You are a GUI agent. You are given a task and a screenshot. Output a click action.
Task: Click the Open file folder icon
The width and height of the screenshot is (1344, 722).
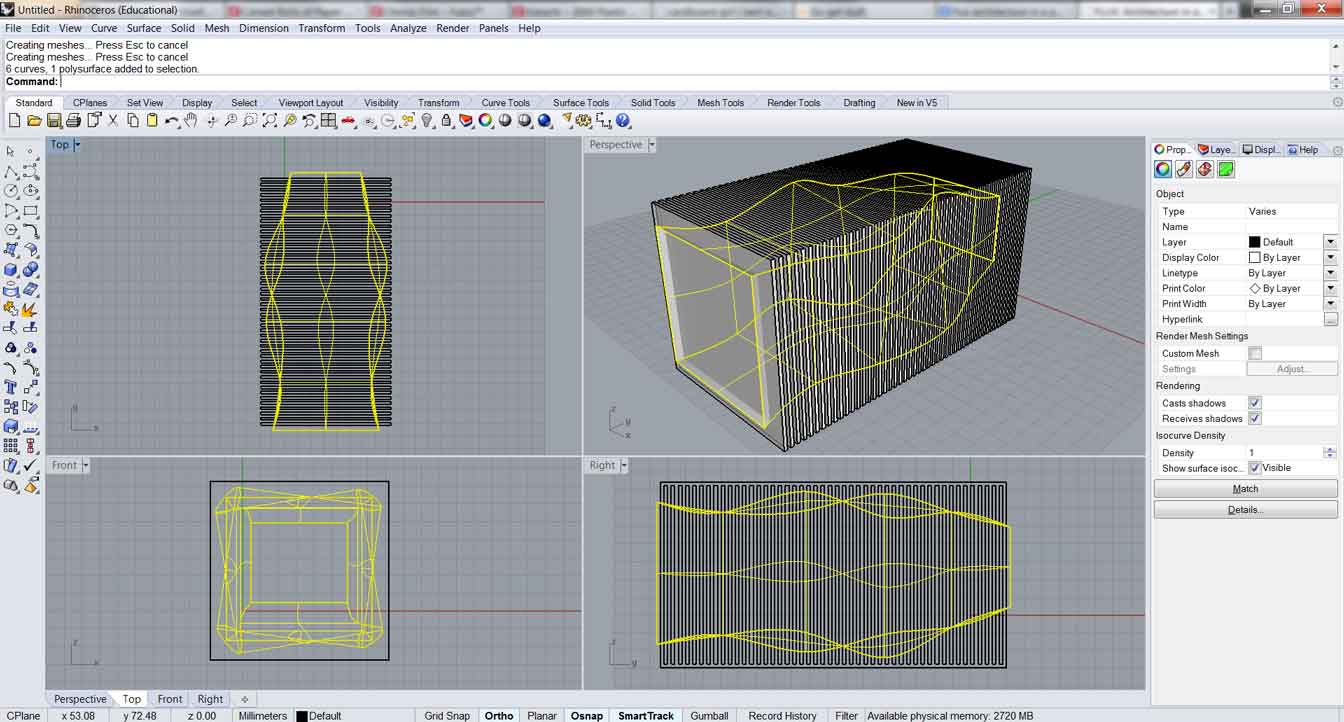[34, 121]
